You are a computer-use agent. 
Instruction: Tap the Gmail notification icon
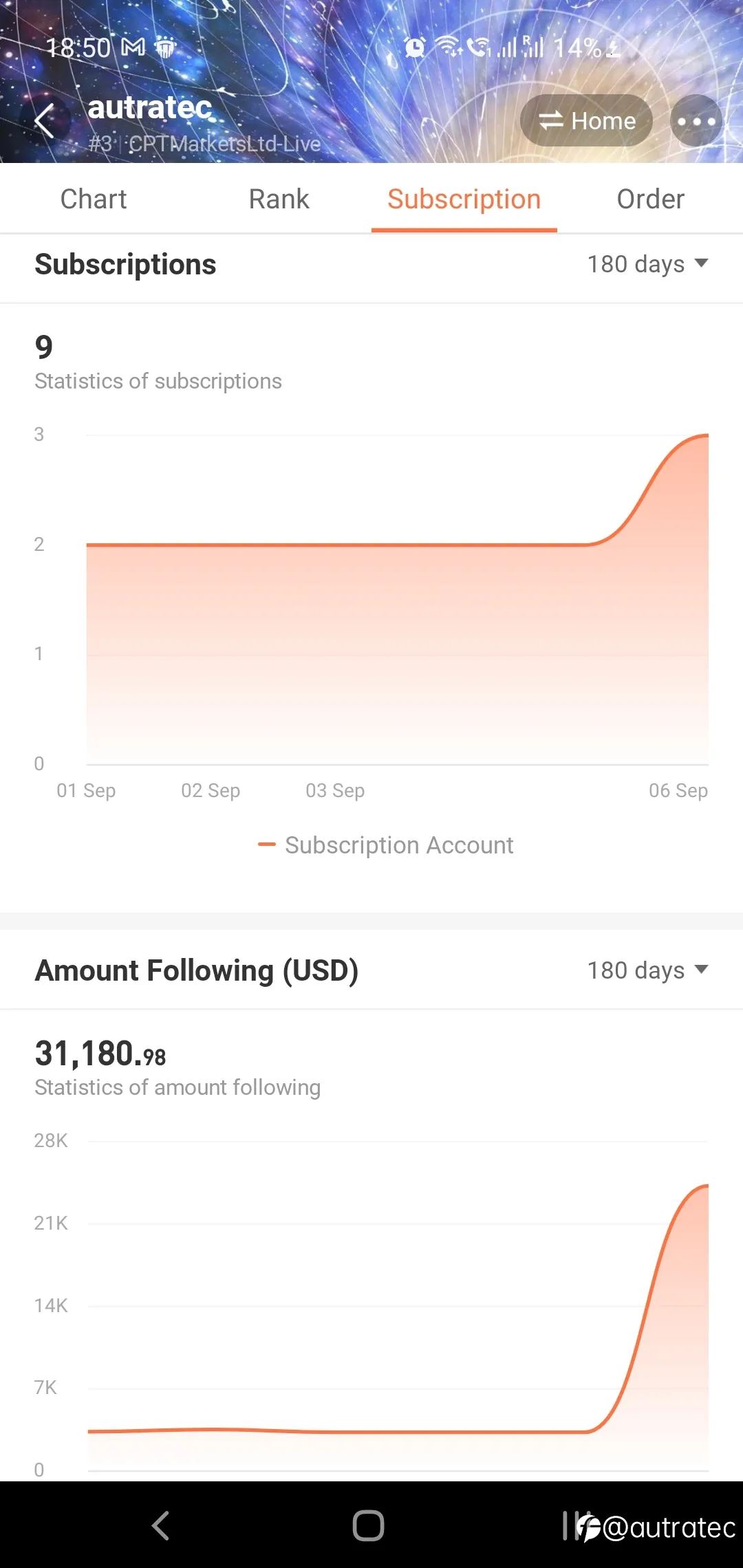pyautogui.click(x=133, y=47)
